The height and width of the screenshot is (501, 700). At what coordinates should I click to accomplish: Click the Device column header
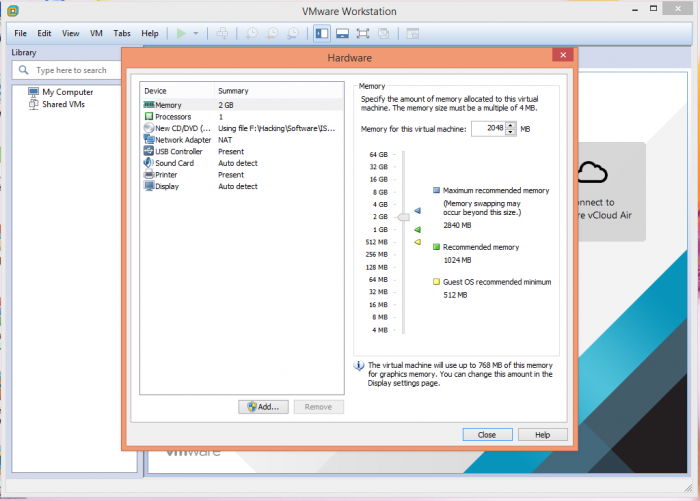[178, 91]
